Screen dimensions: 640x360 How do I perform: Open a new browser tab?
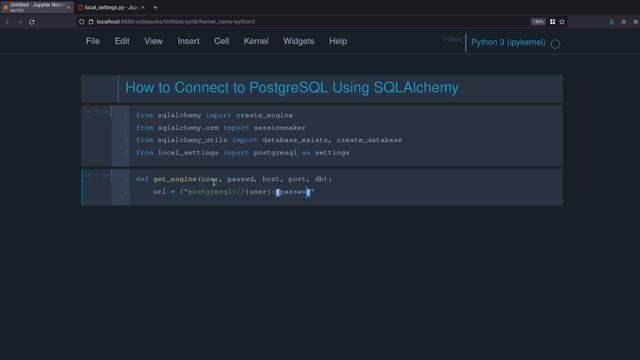click(x=155, y=7)
